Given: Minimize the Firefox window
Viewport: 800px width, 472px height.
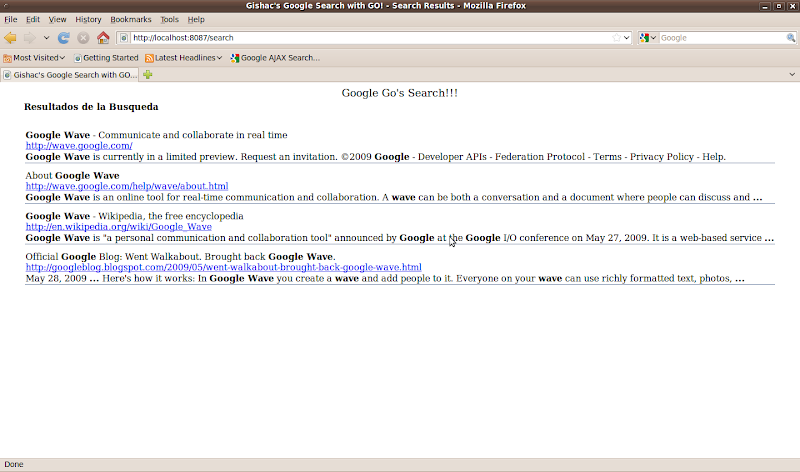Looking at the screenshot, I should point(764,6).
